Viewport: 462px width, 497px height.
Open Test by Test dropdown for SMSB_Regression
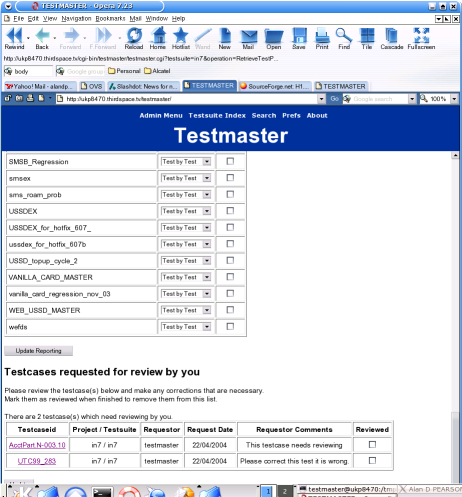click(x=186, y=162)
